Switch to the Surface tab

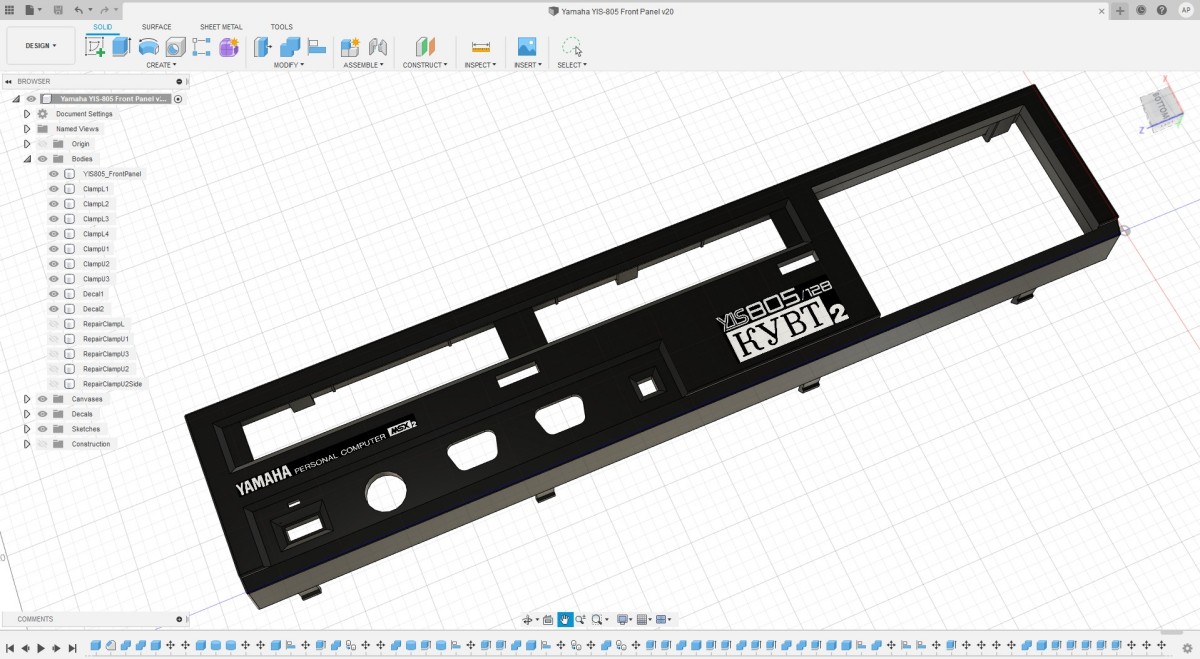tap(156, 27)
